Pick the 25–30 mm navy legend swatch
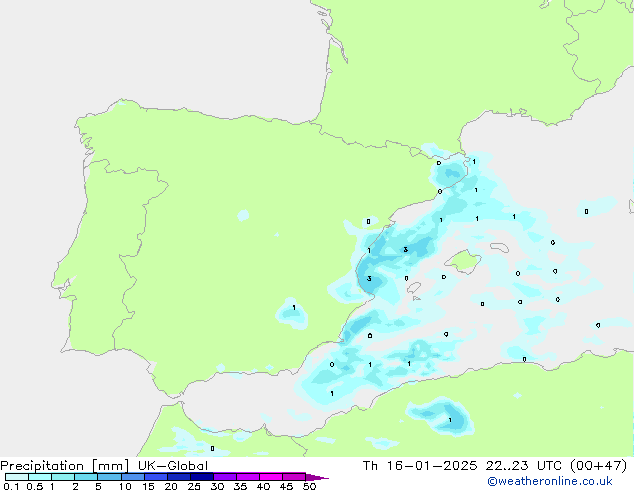Image resolution: width=634 pixels, height=490 pixels. [202, 477]
